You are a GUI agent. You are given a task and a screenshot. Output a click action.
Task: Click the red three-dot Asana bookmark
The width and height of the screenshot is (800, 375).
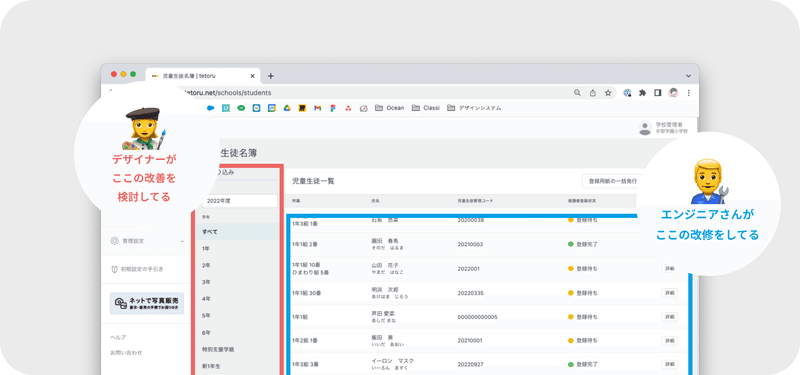coord(348,108)
